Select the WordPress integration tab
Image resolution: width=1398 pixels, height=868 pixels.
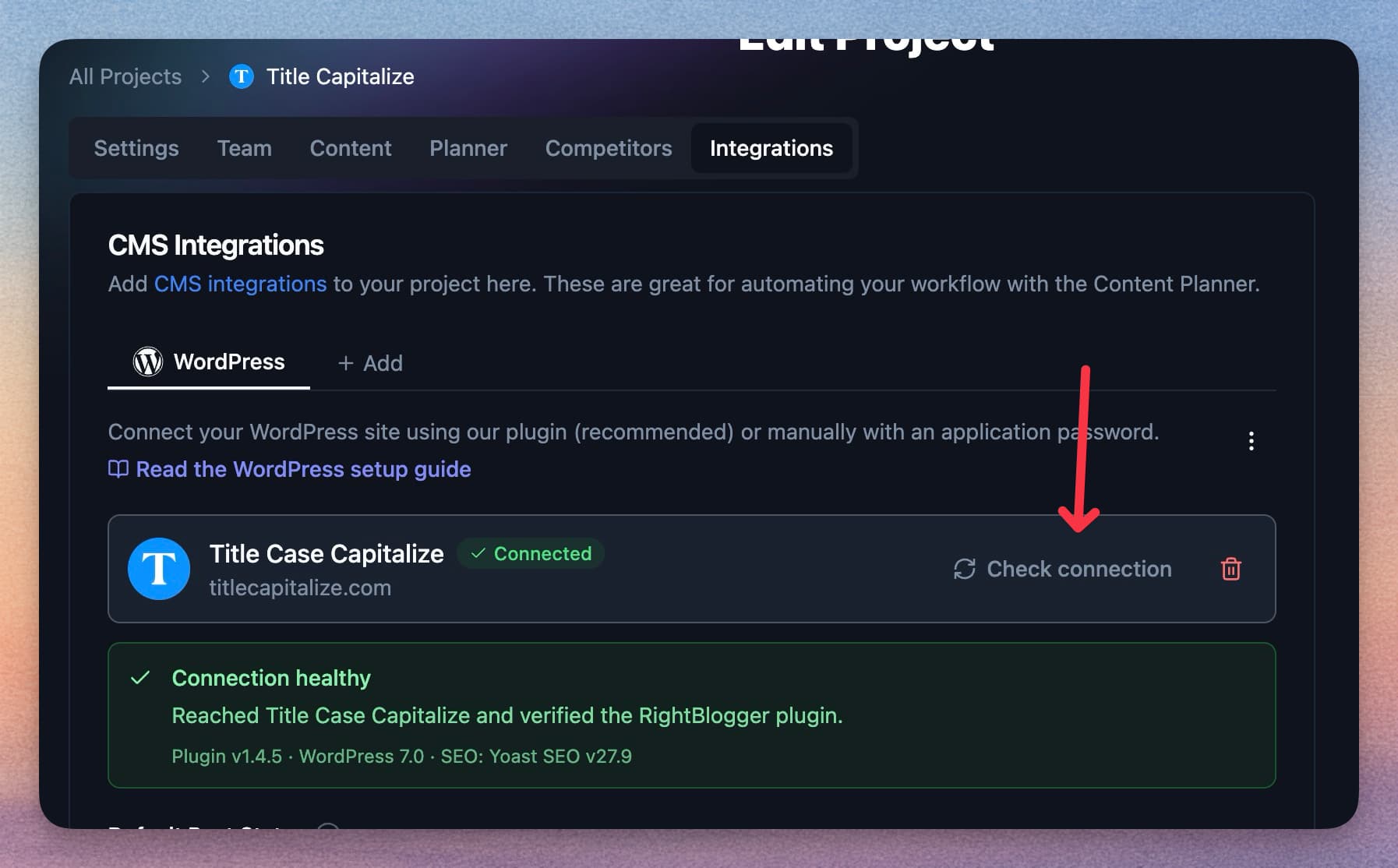[x=209, y=362]
